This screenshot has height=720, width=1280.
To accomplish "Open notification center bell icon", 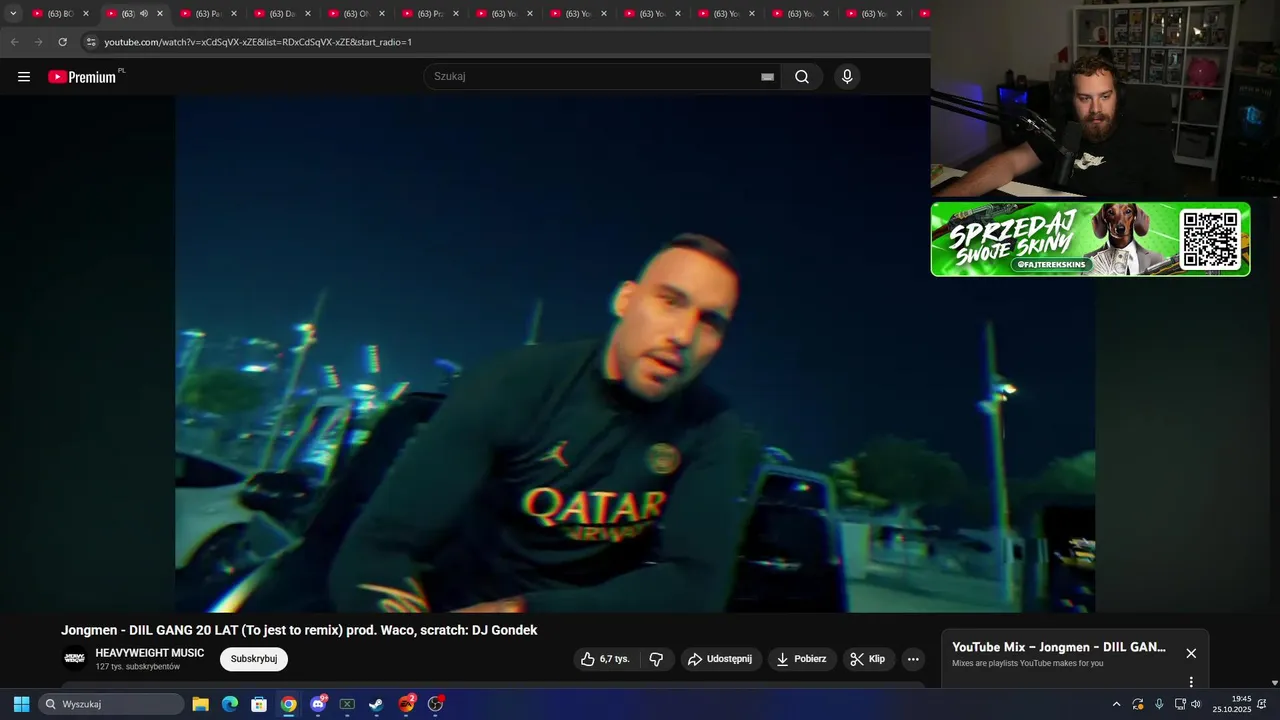I will pos(1262,704).
